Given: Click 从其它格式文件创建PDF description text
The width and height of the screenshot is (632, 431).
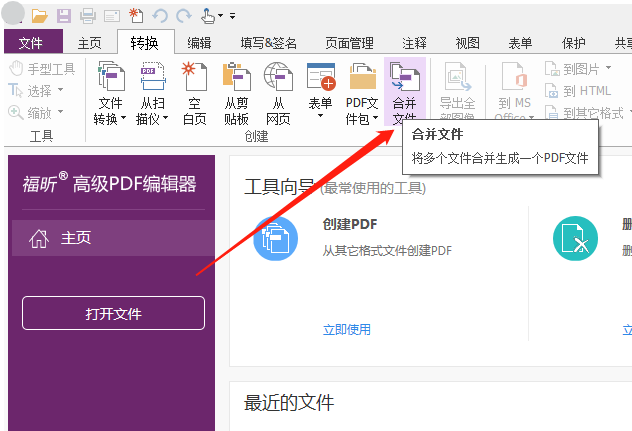Looking at the screenshot, I should pyautogui.click(x=387, y=251).
